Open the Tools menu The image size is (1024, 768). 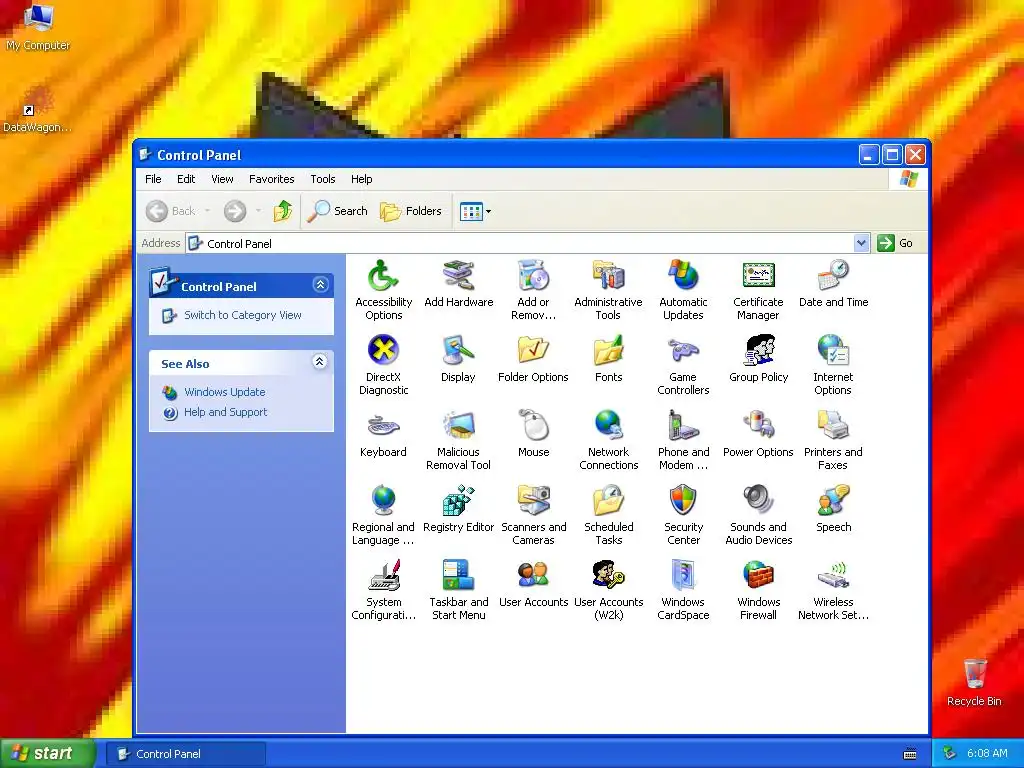(323, 179)
